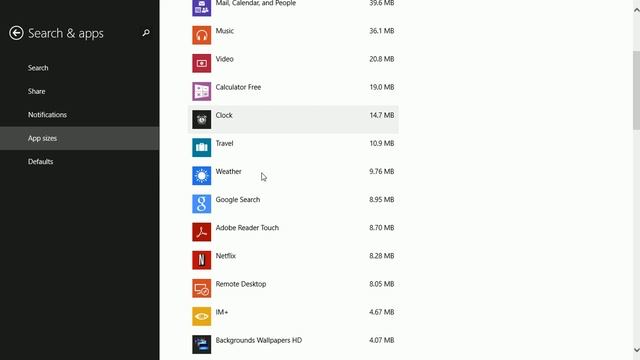Open the Search settings category
This screenshot has height=360, width=640.
[x=80, y=68]
